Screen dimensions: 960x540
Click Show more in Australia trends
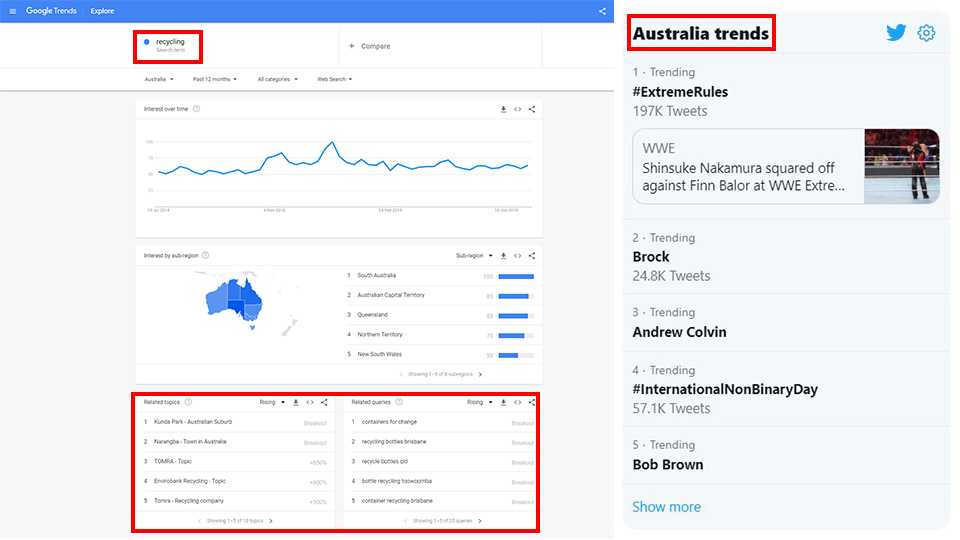click(666, 507)
